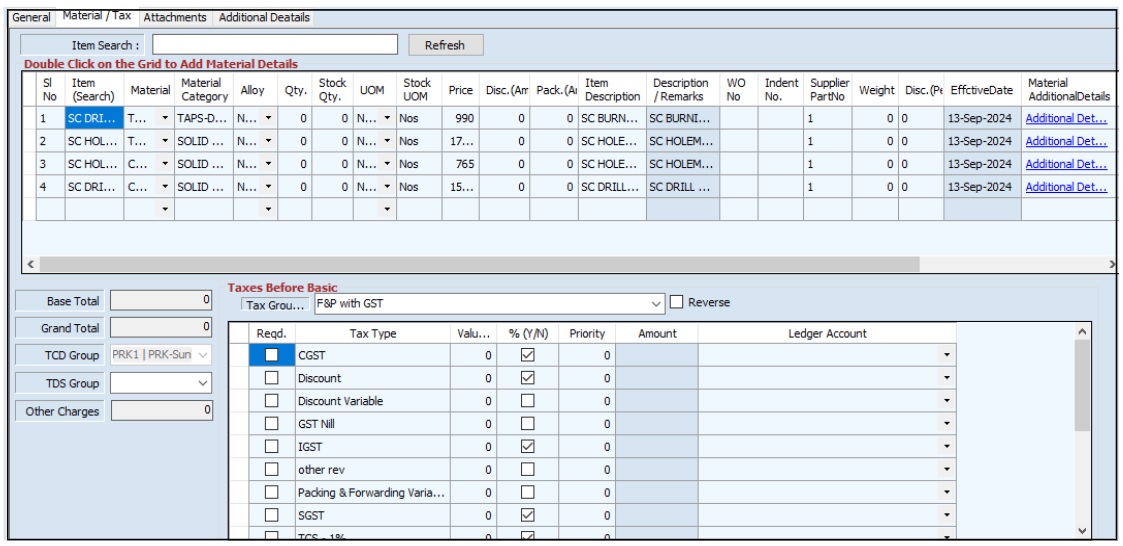Expand Ledger Account dropdown for CGST row
This screenshot has width=1123, height=546.
coord(946,356)
